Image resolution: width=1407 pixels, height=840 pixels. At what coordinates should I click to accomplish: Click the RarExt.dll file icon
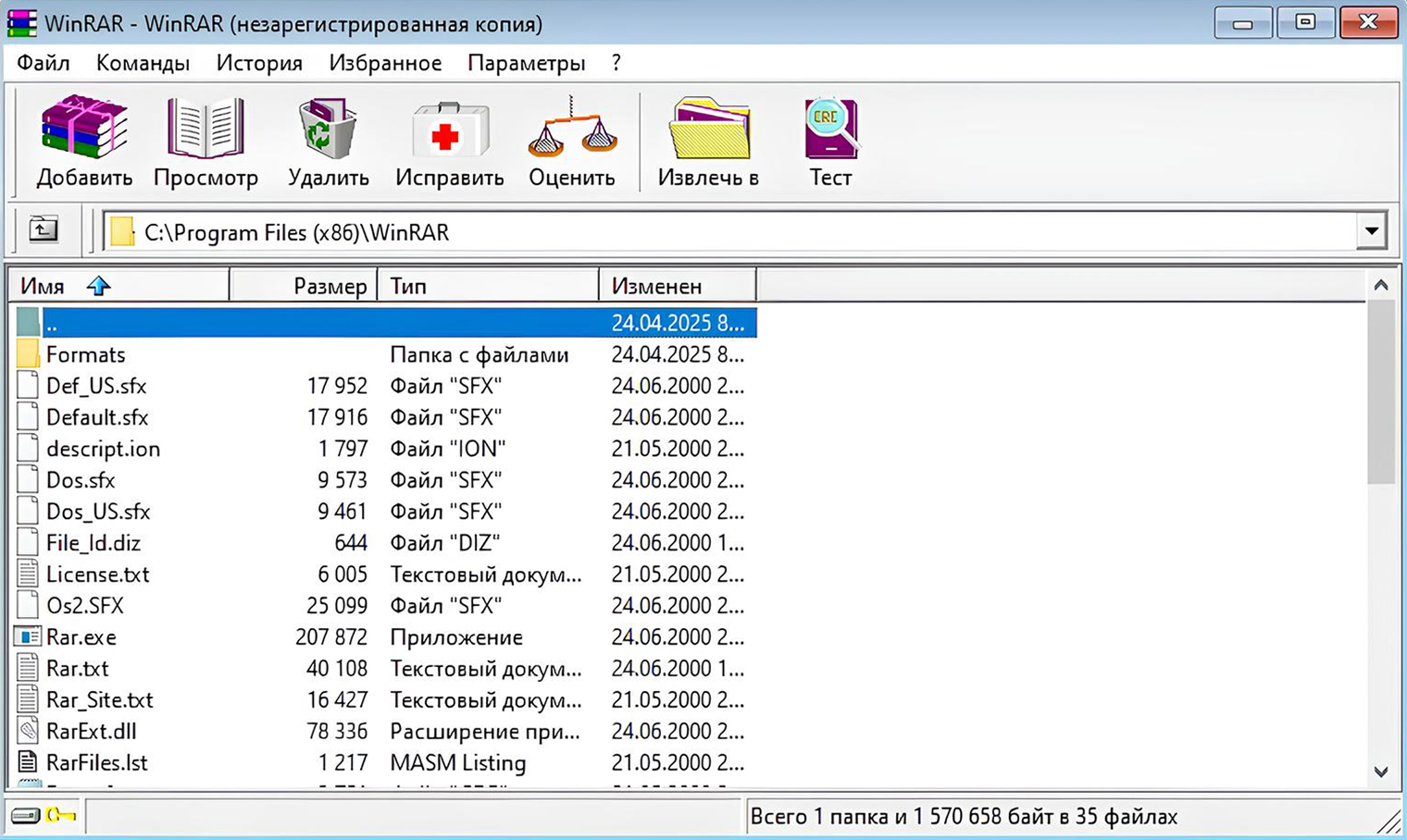pos(28,731)
